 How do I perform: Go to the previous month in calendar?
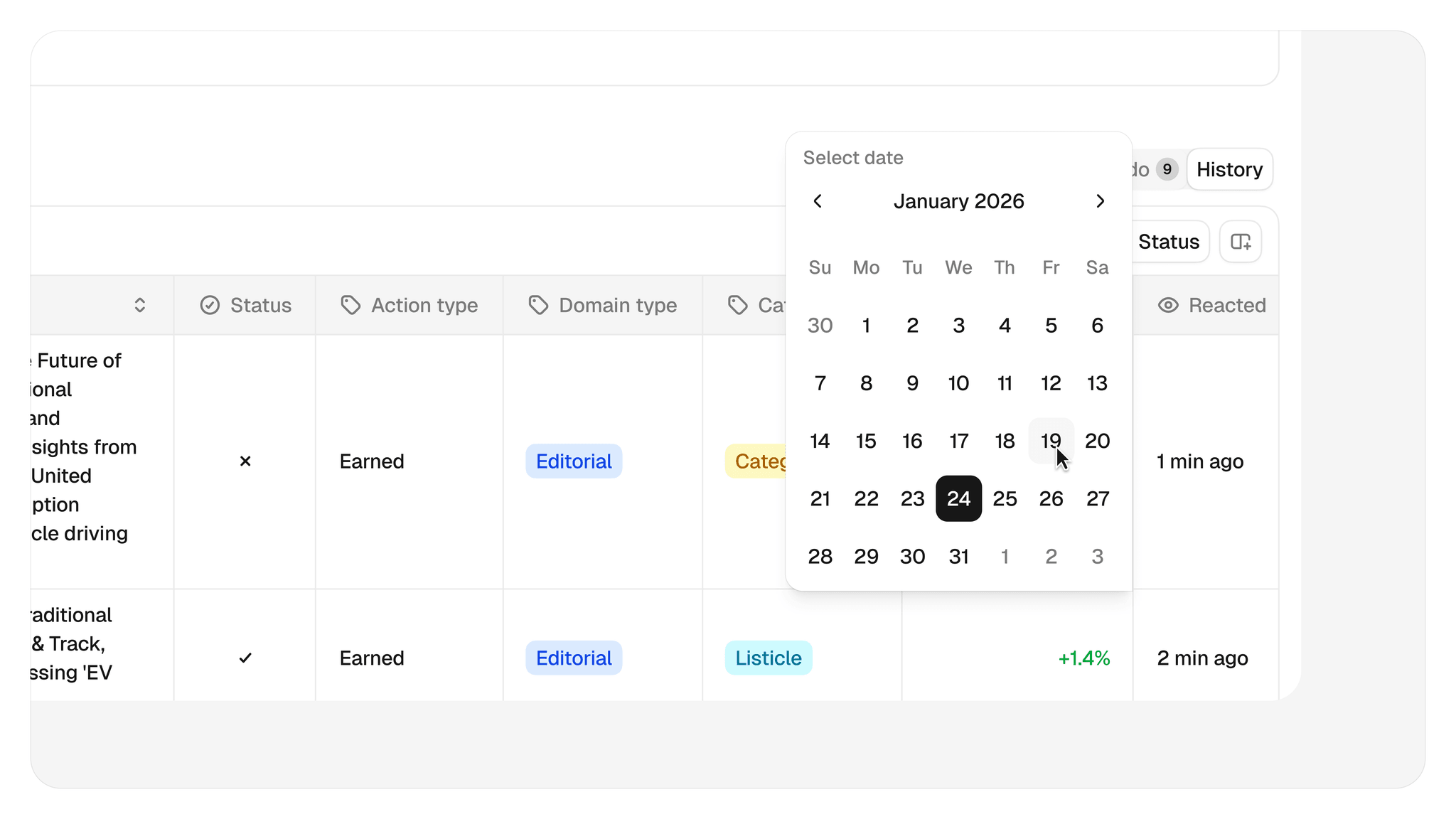818,201
